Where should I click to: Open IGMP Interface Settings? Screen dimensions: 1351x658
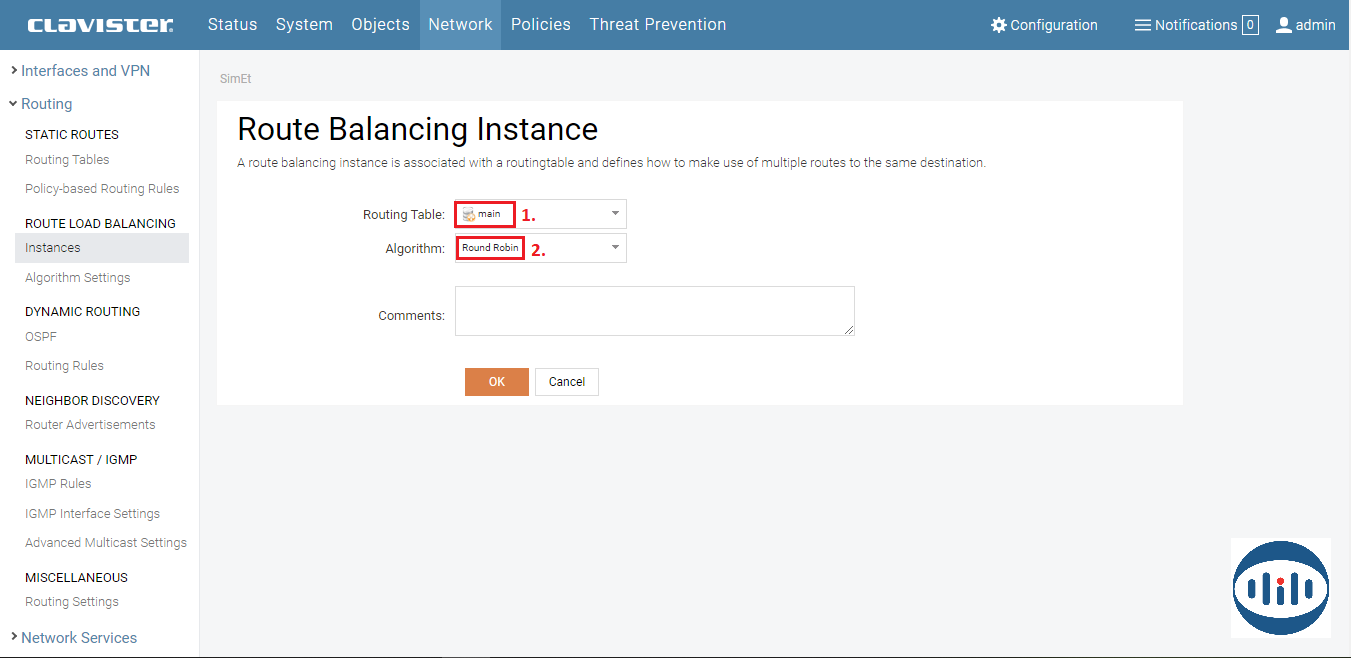point(92,514)
